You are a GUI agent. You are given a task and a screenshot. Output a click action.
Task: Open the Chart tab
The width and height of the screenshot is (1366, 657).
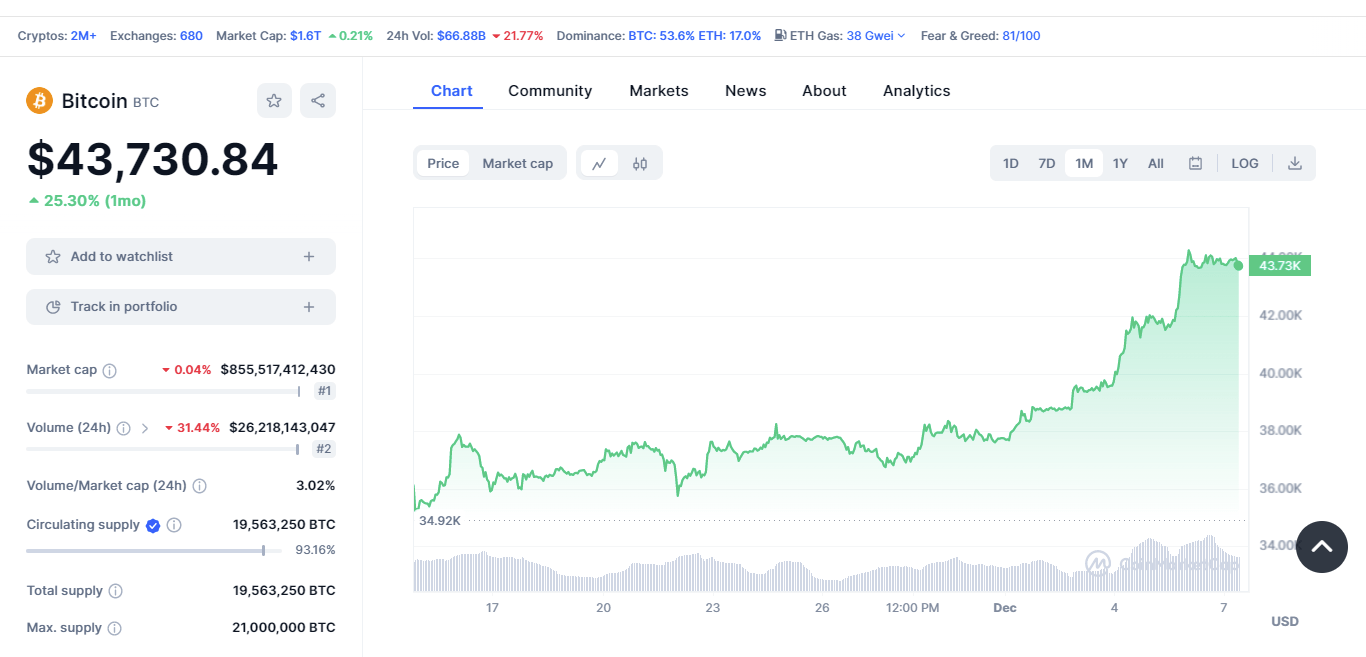(452, 91)
